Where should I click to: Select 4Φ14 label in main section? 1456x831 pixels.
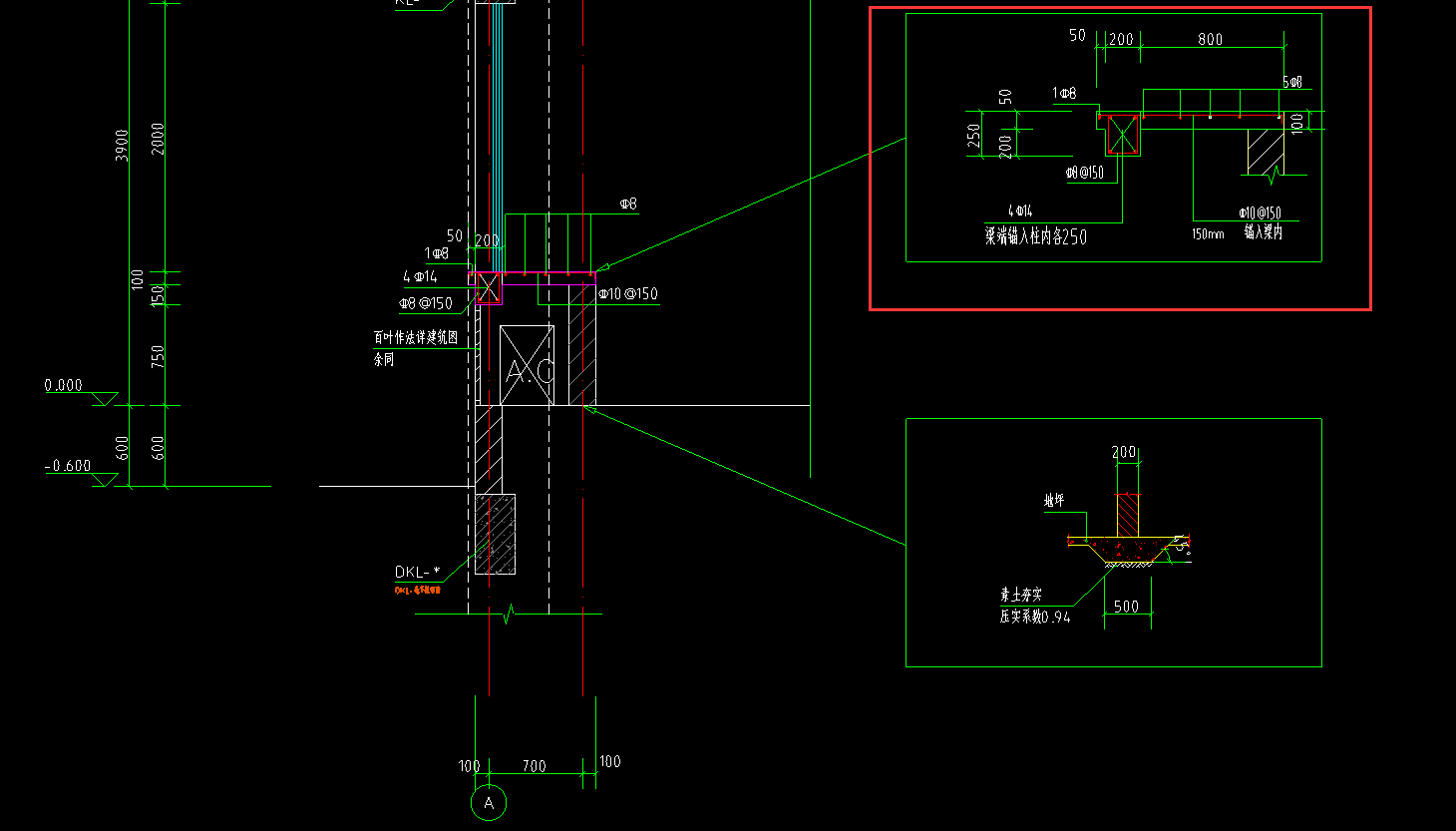(420, 276)
